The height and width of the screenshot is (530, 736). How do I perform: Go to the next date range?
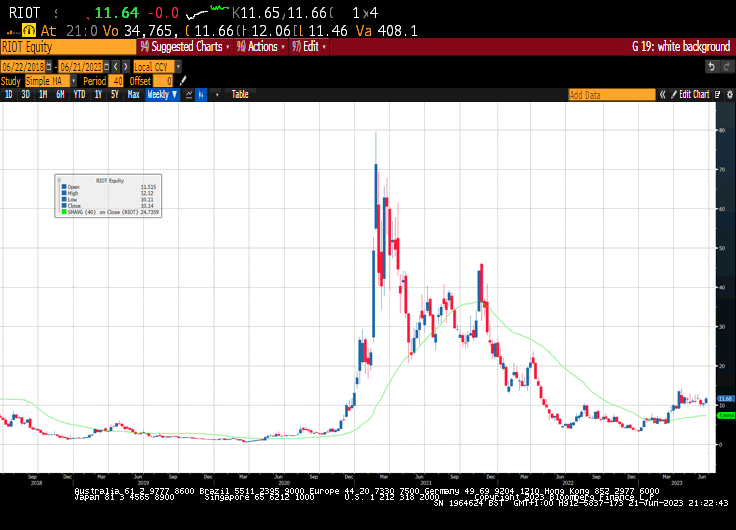[125, 67]
